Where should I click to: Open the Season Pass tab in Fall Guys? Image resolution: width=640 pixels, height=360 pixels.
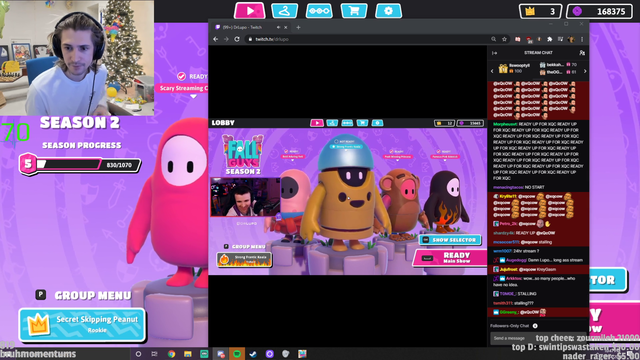click(319, 11)
